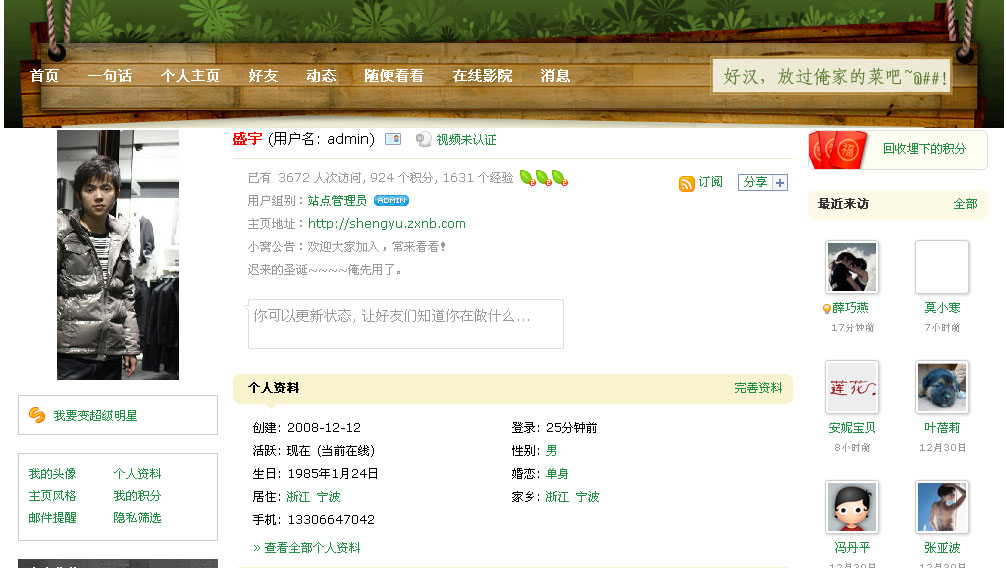Open 消息 messages in the navigation
The image size is (1006, 568).
click(x=555, y=76)
